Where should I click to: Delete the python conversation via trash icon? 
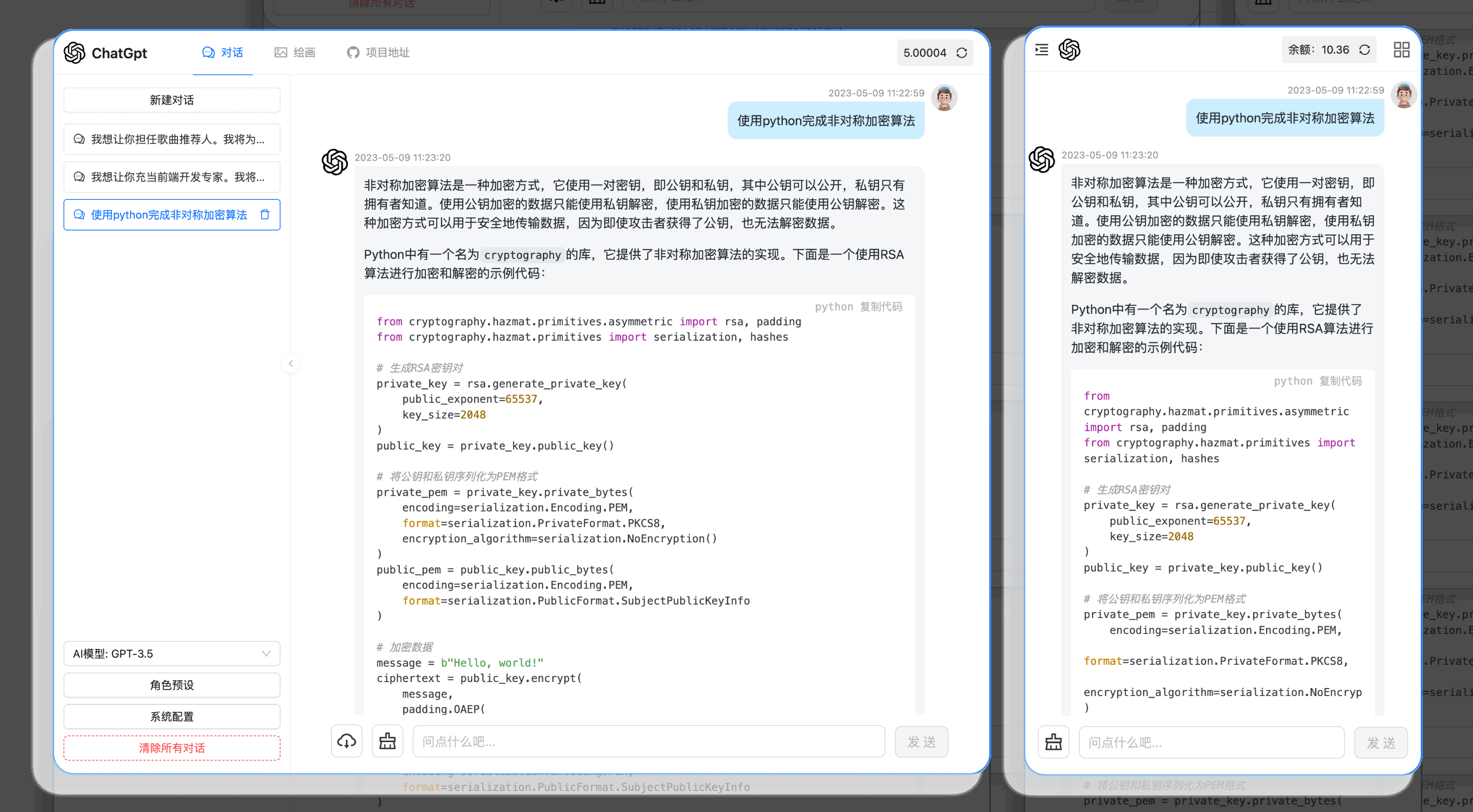click(265, 214)
